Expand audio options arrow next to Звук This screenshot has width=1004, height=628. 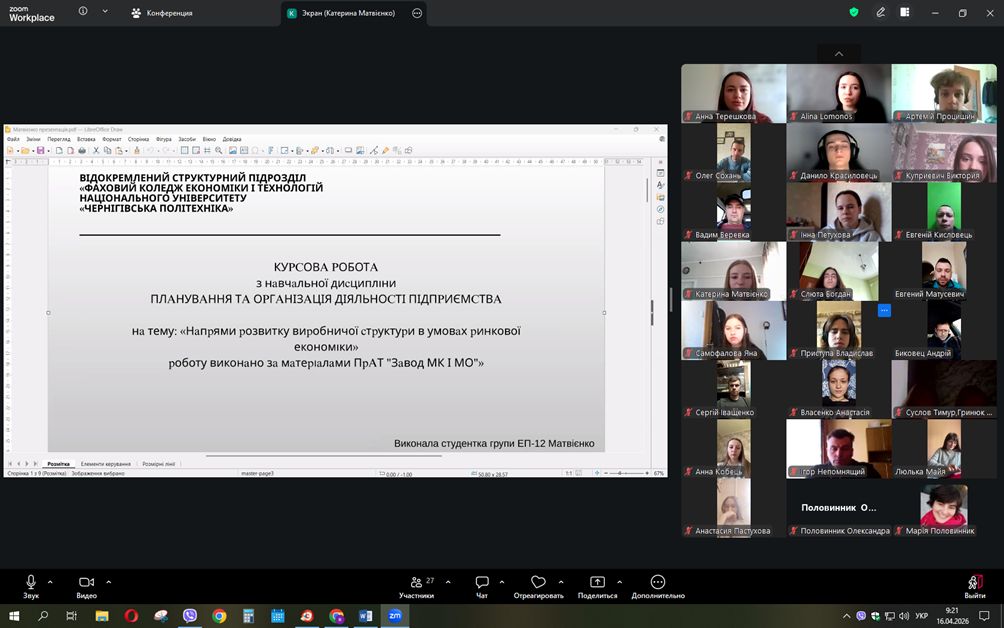(x=53, y=581)
